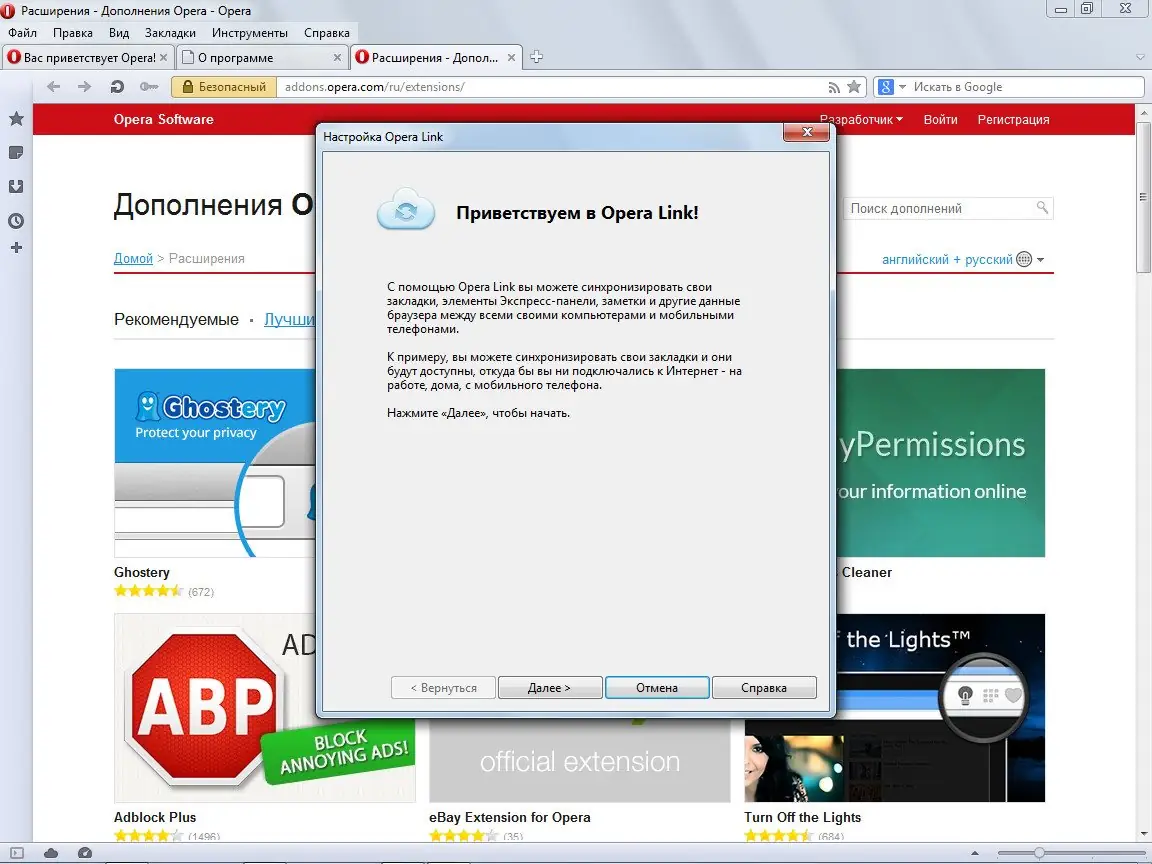Click Далее to continue setup
Viewport: 1152px width, 864px height.
[550, 688]
